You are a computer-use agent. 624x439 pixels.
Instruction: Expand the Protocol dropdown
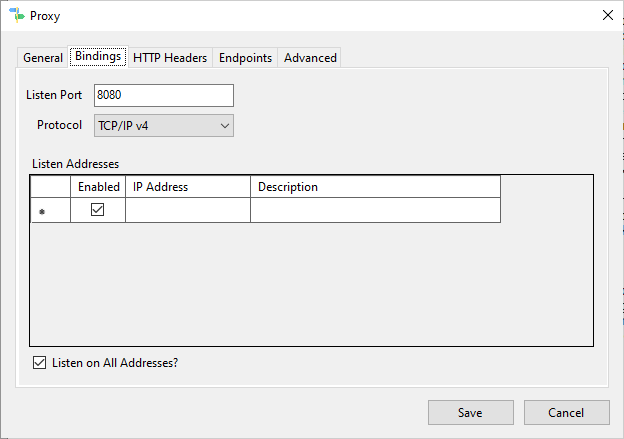pyautogui.click(x=164, y=126)
